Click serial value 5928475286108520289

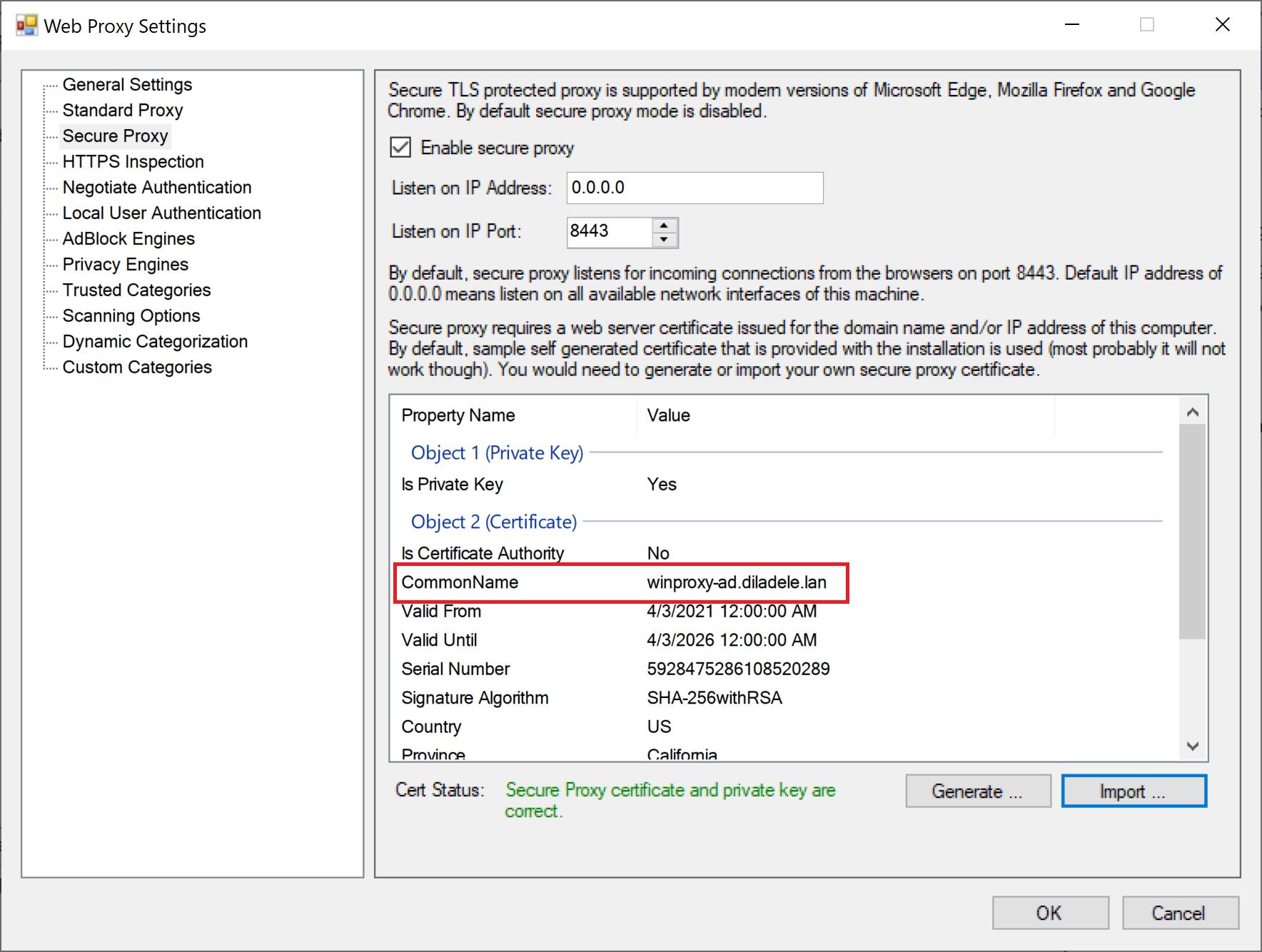pos(738,669)
